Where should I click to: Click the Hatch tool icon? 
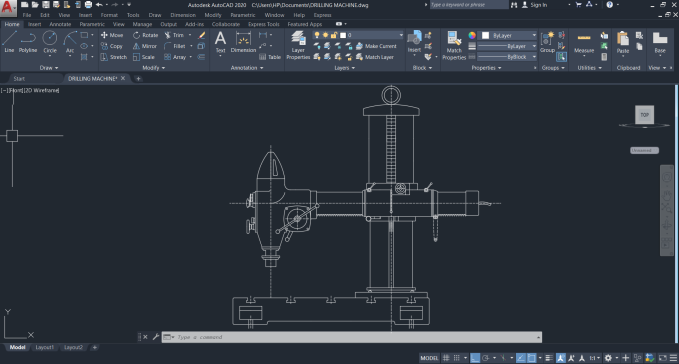(84, 57)
